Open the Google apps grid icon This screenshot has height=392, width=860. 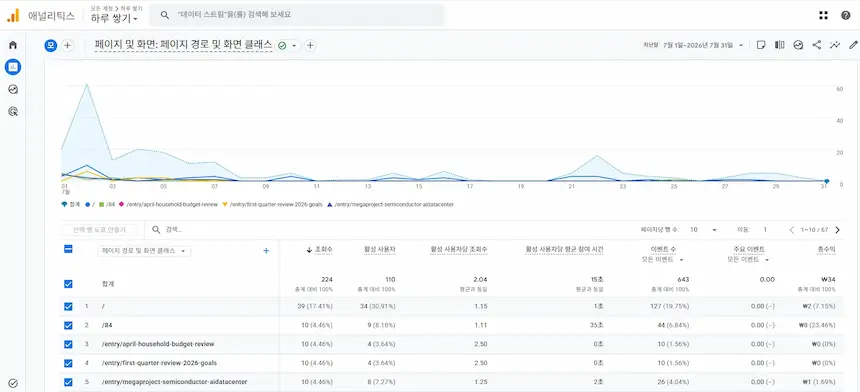click(823, 15)
